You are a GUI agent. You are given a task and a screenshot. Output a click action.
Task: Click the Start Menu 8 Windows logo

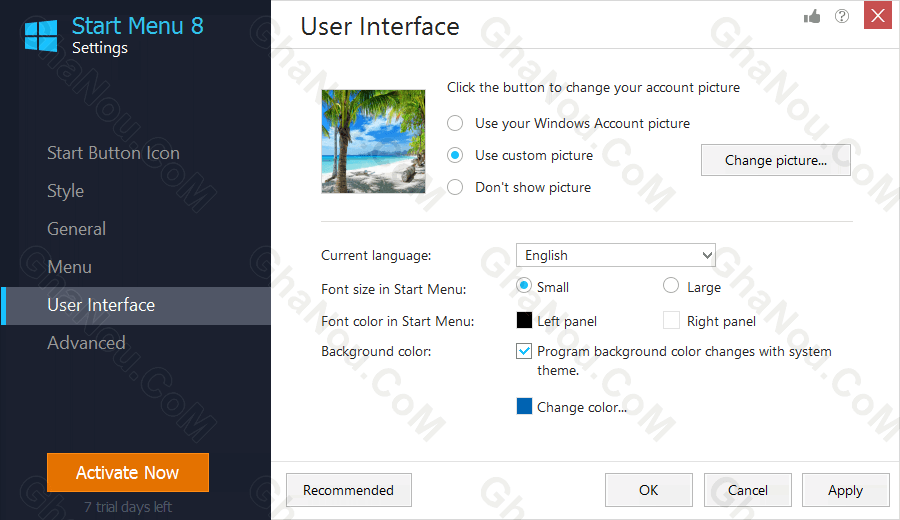tap(41, 36)
